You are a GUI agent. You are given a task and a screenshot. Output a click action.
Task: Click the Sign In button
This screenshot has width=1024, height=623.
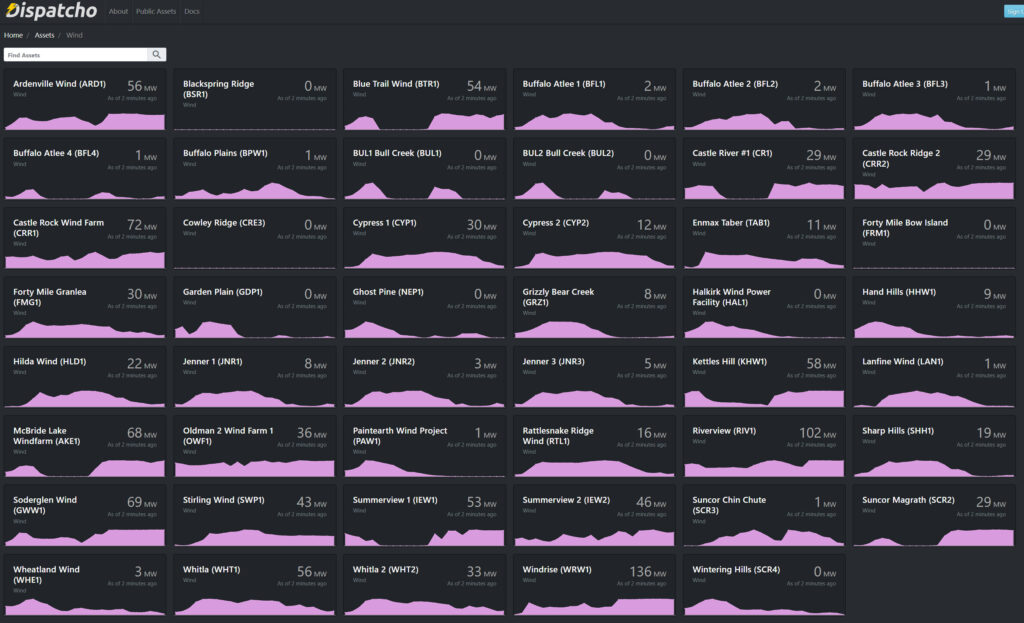[x=1013, y=12]
